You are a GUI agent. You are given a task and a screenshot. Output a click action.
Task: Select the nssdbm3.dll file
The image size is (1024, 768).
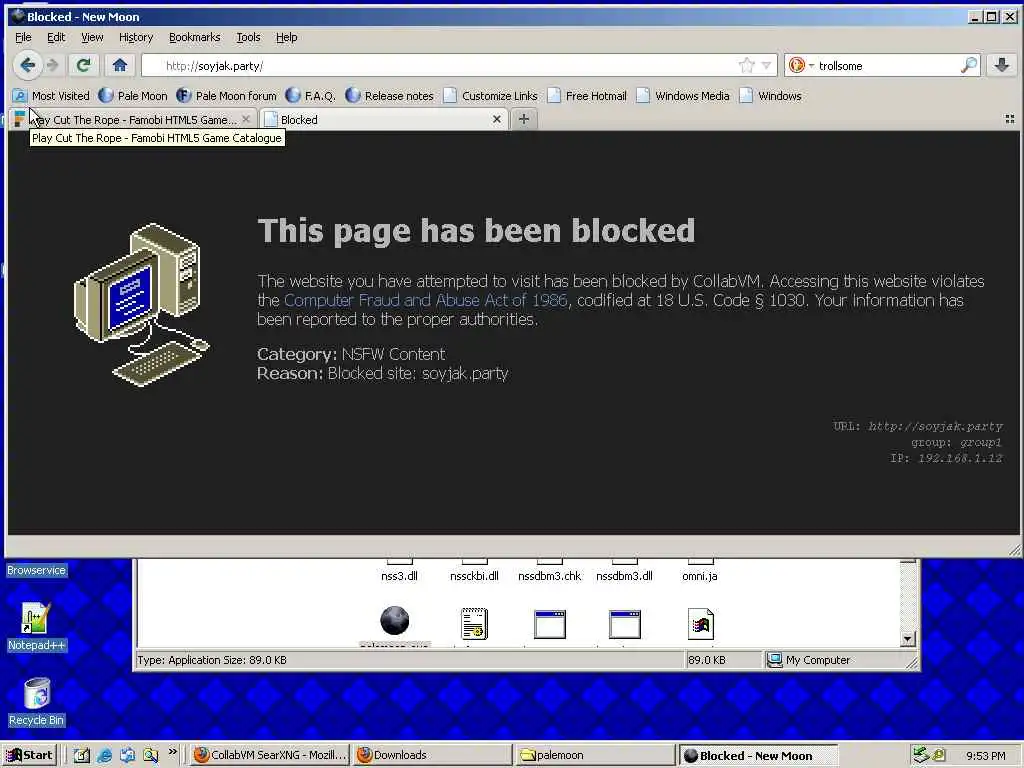[624, 576]
